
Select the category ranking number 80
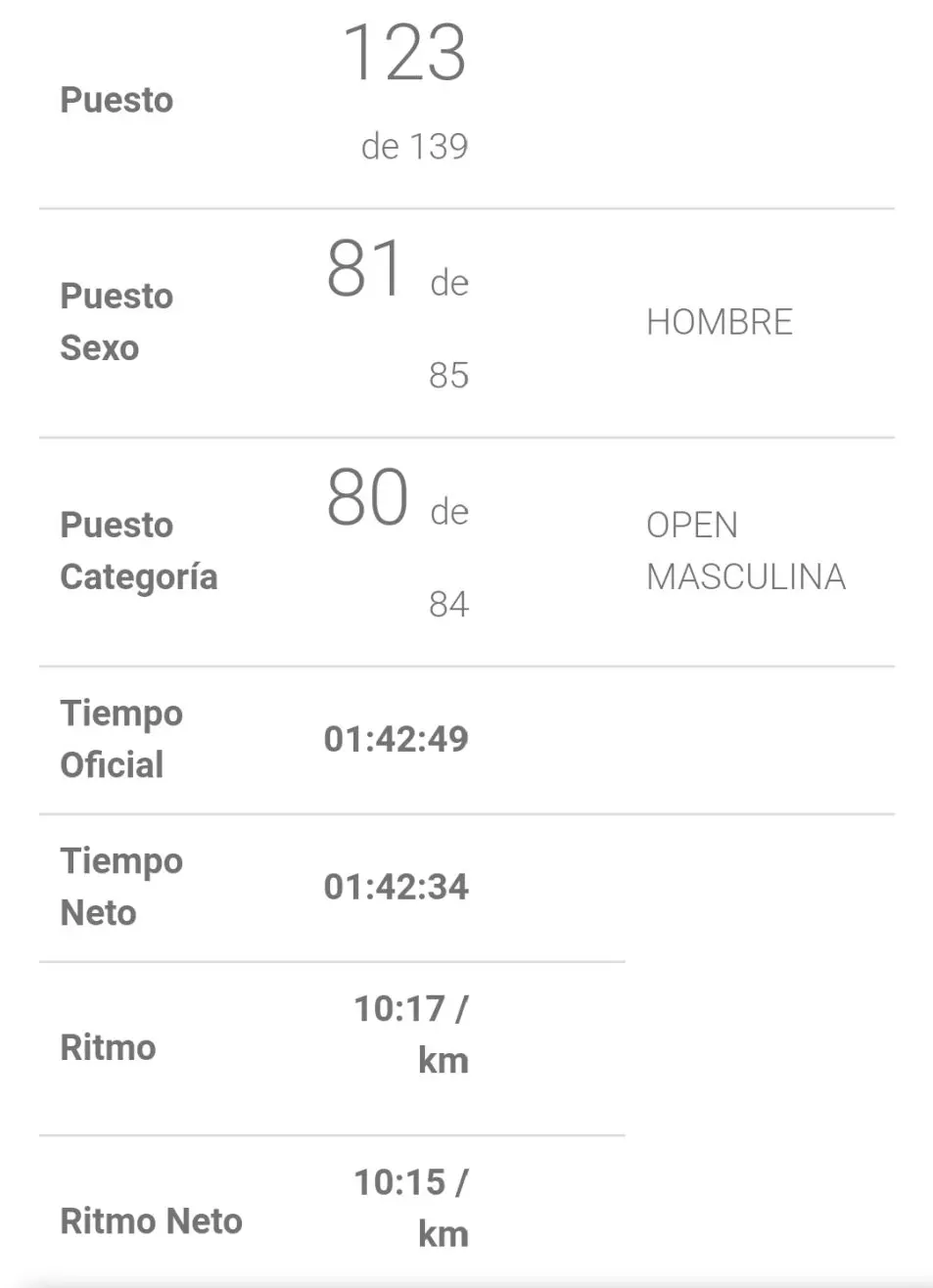pos(366,497)
